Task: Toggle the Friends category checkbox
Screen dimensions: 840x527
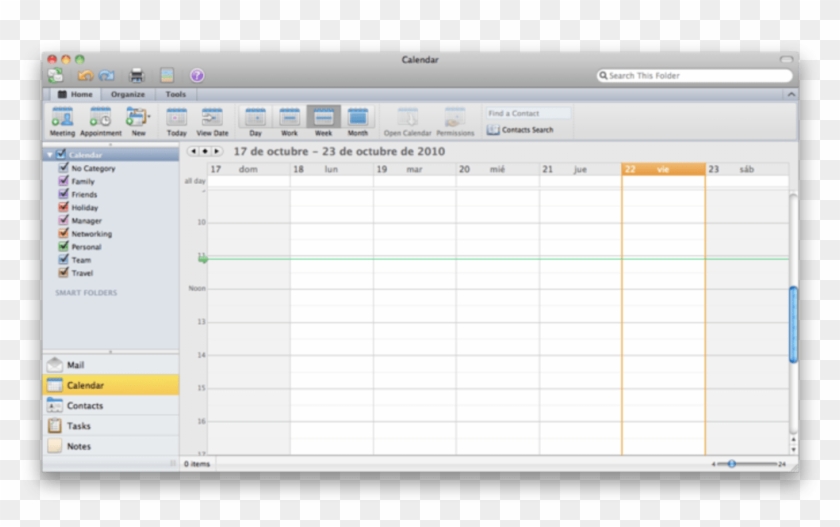Action: click(63, 194)
